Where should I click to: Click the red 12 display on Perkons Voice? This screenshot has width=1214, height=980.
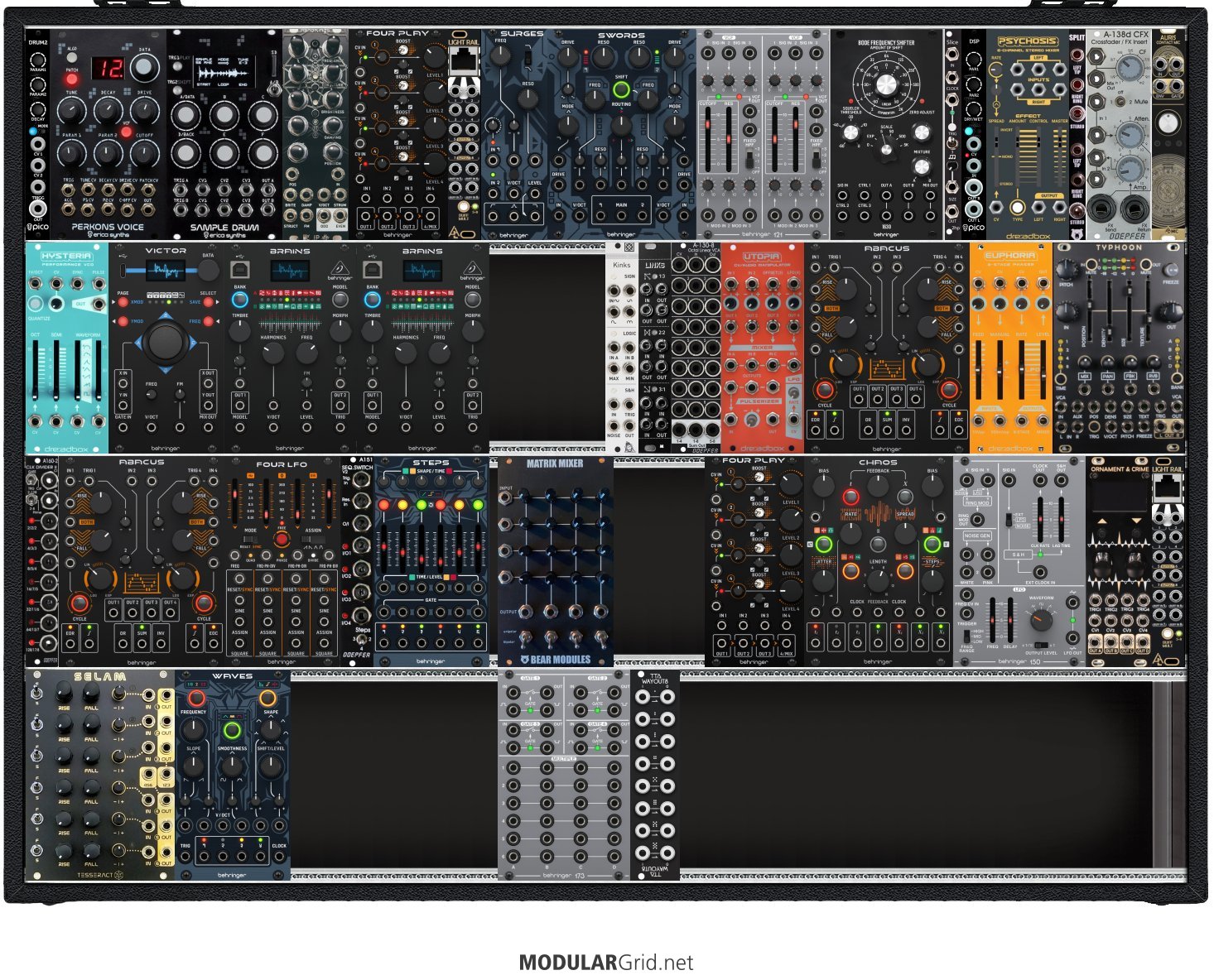pos(107,68)
